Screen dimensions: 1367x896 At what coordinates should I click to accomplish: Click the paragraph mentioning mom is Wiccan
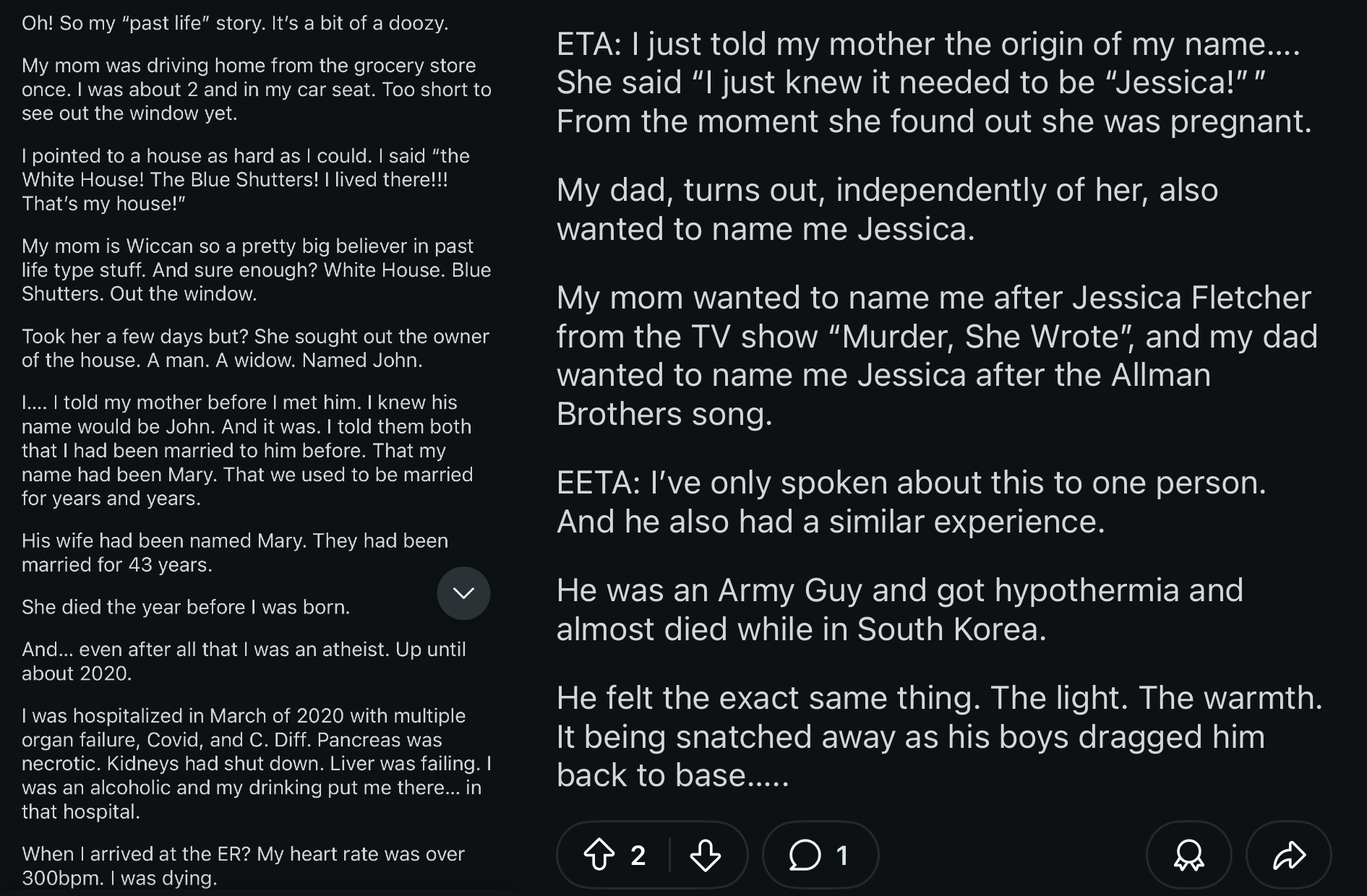click(x=257, y=270)
